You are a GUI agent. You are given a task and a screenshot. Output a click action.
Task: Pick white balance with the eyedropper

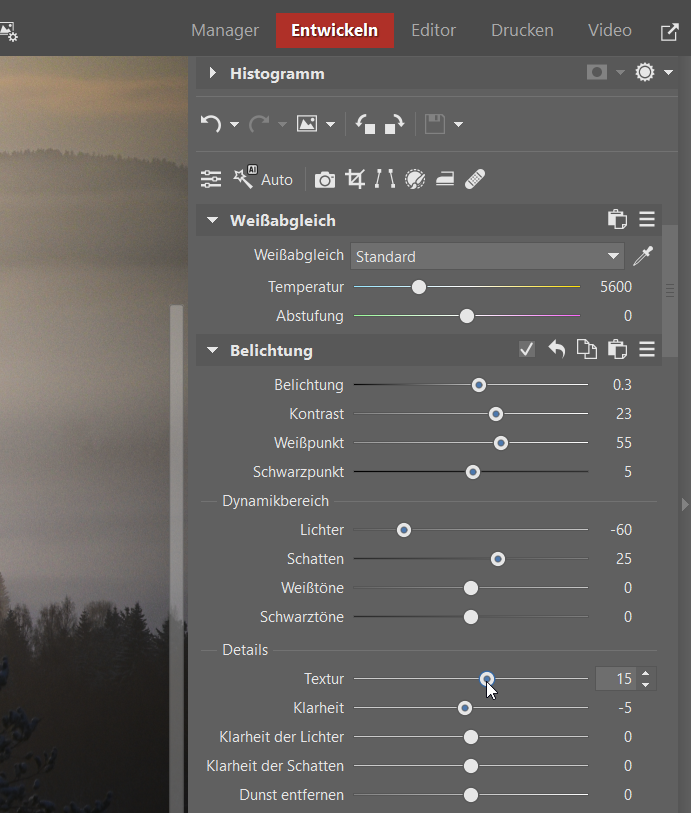click(642, 257)
